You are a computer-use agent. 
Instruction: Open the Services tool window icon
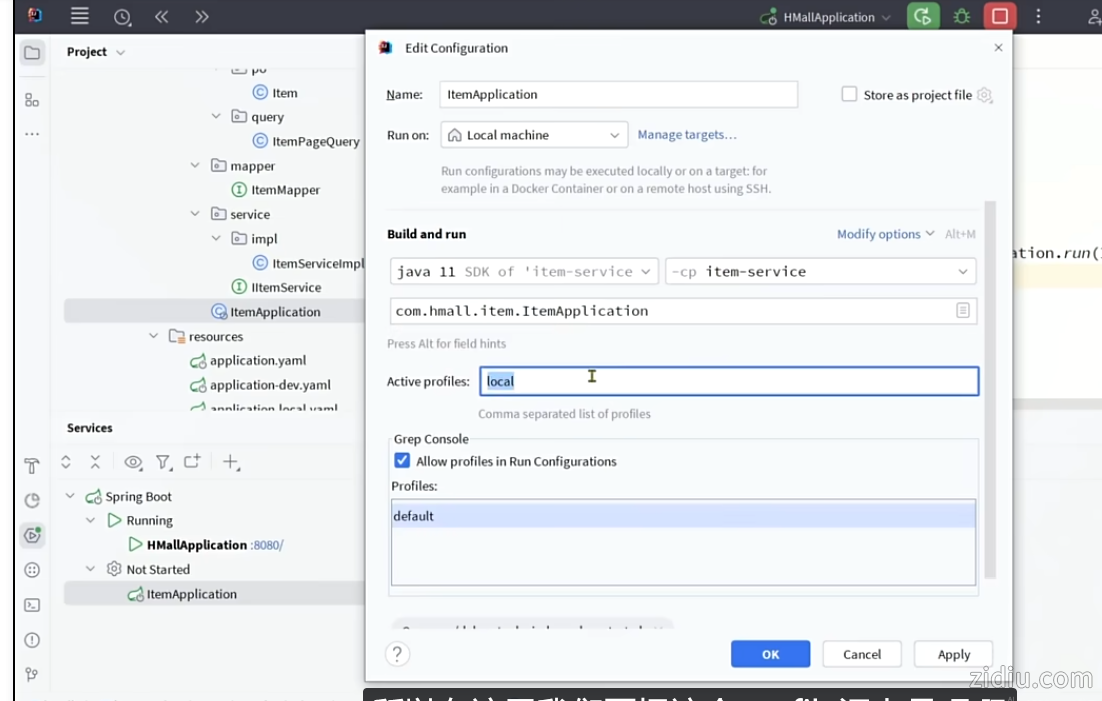coord(32,535)
